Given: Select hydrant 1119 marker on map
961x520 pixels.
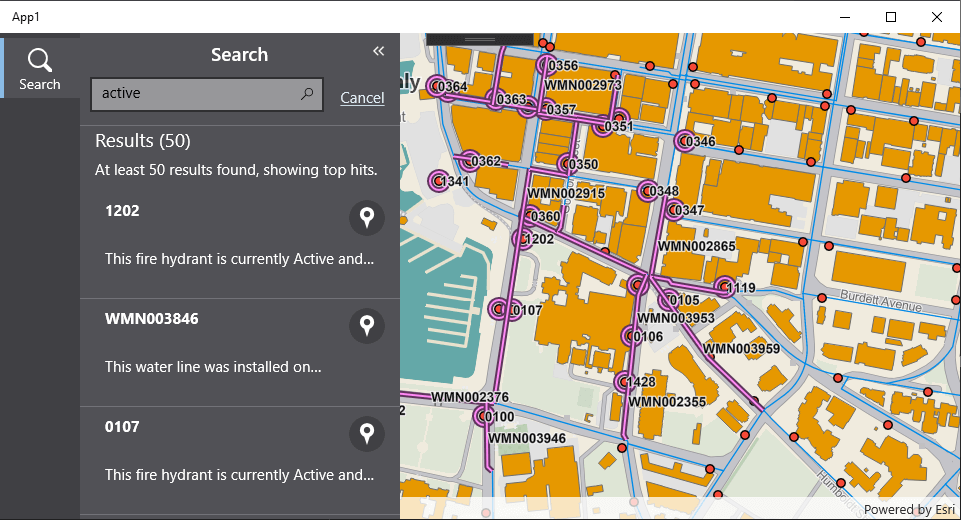Looking at the screenshot, I should pyautogui.click(x=724, y=287).
